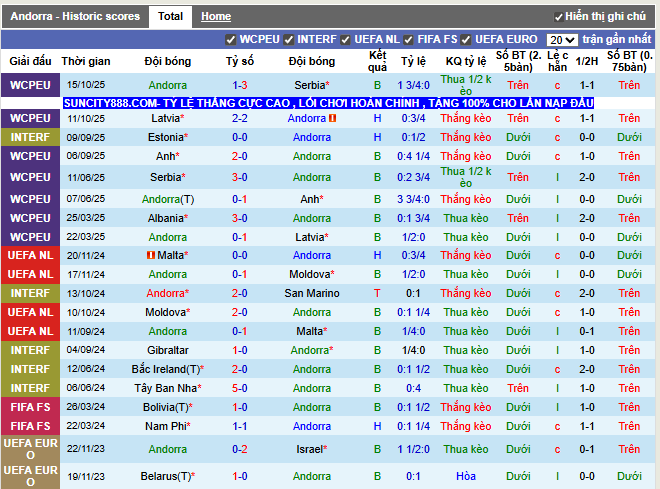Viewport: 660px width, 489px height.
Task: Open San Marino team link
Action: [312, 293]
